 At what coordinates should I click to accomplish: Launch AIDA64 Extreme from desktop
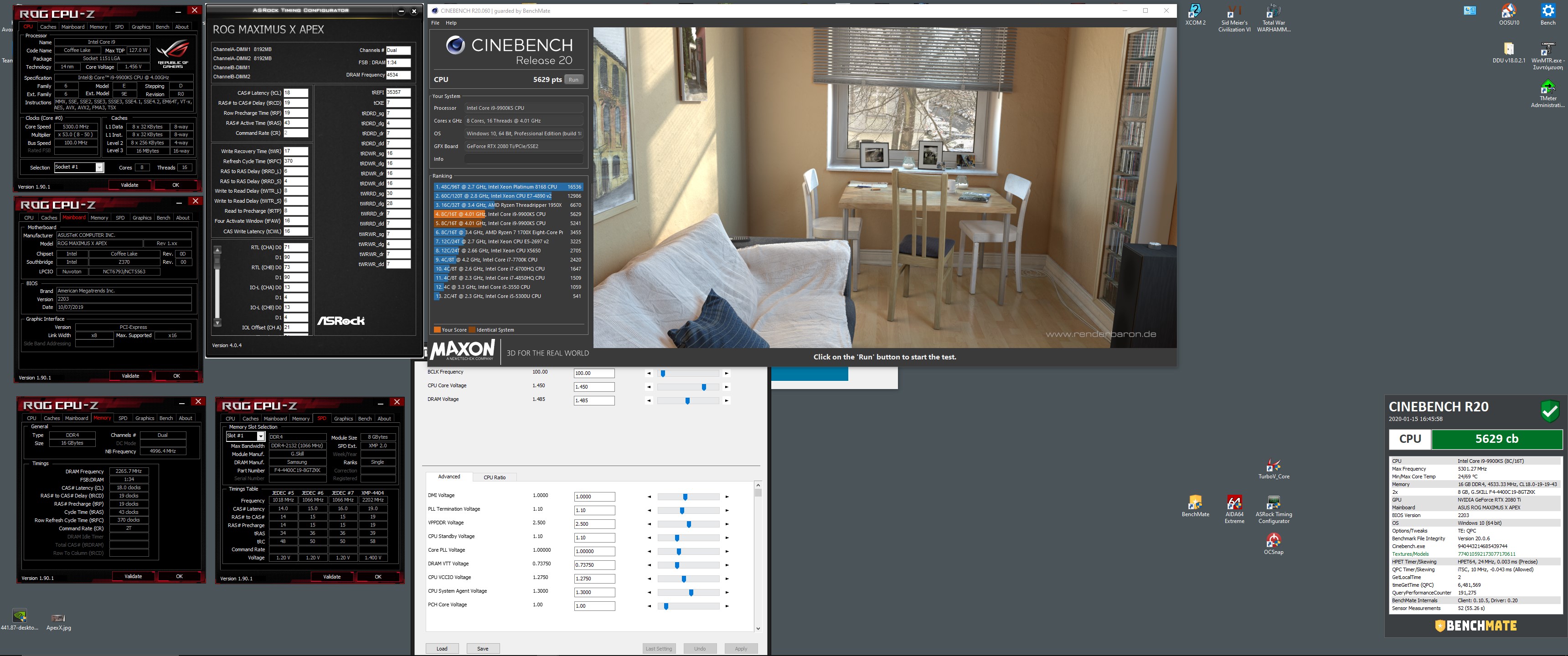[x=1234, y=509]
